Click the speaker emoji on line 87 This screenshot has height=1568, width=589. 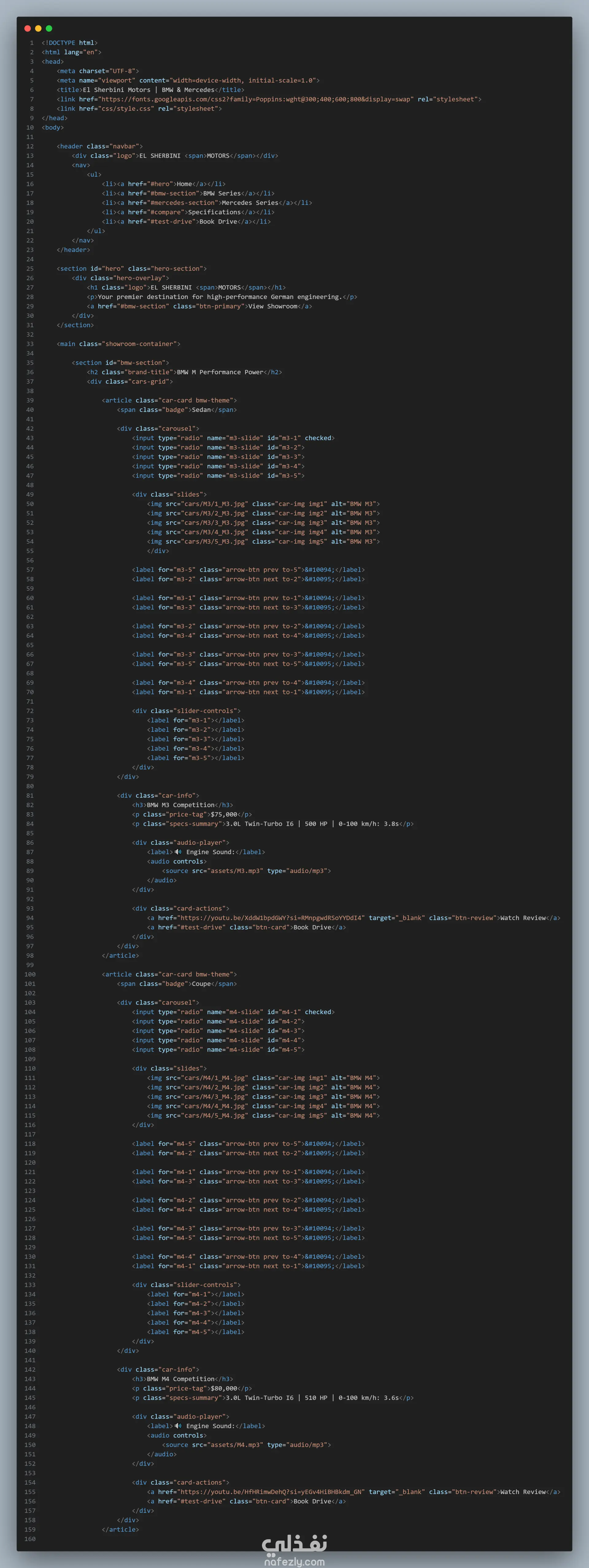(x=178, y=851)
